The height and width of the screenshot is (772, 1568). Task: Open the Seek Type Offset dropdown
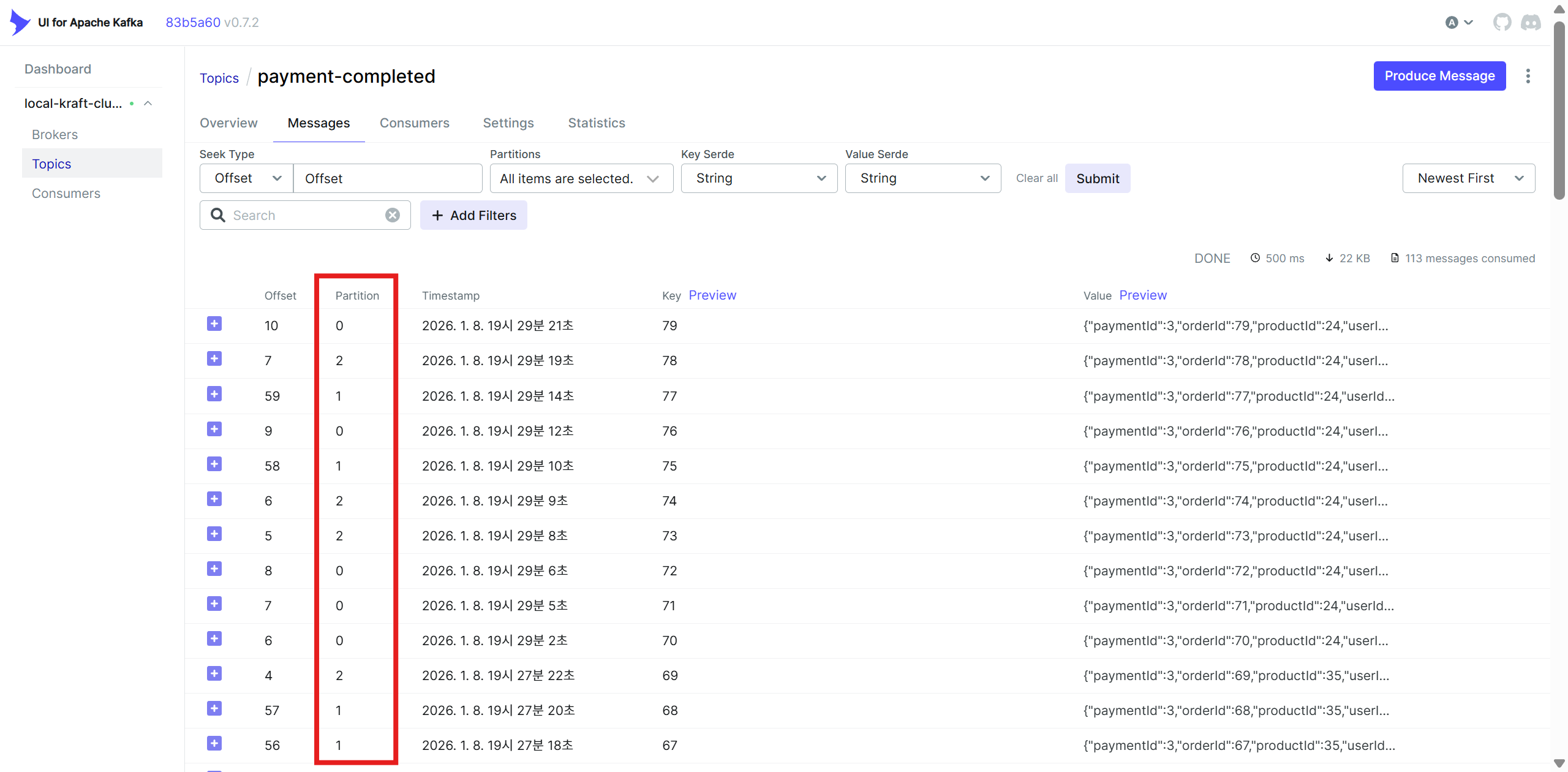click(x=247, y=178)
